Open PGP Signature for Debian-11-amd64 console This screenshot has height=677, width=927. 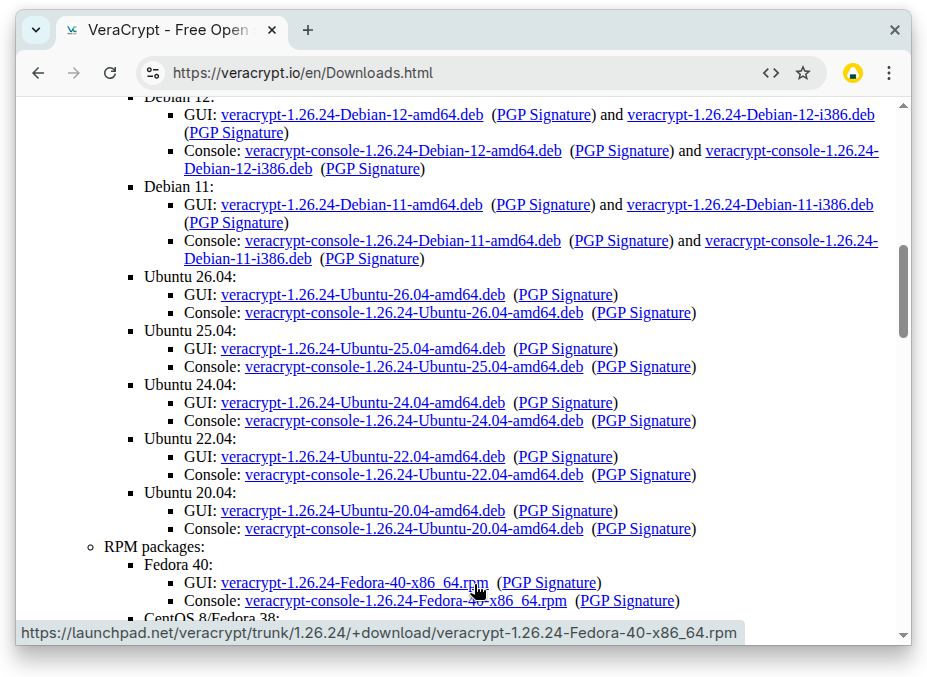pos(621,241)
